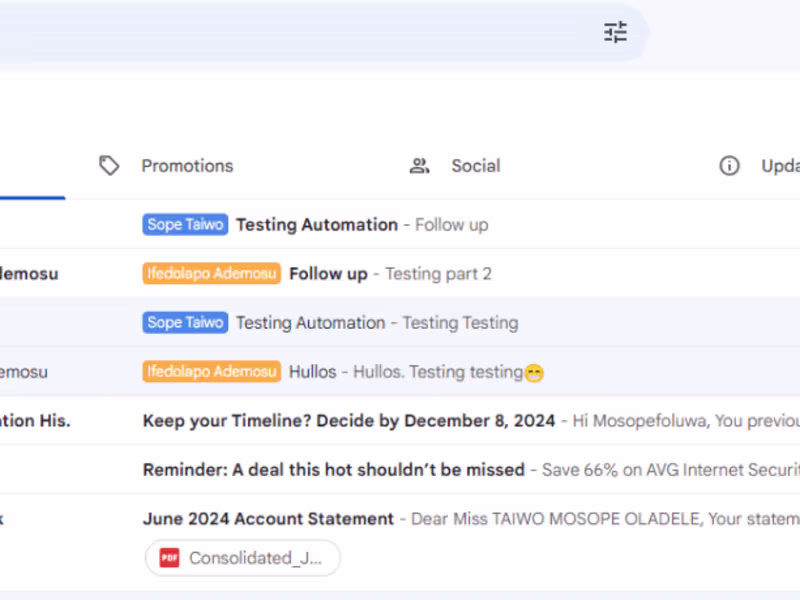Open the Updates tab
800x600 pixels.
[x=780, y=166]
